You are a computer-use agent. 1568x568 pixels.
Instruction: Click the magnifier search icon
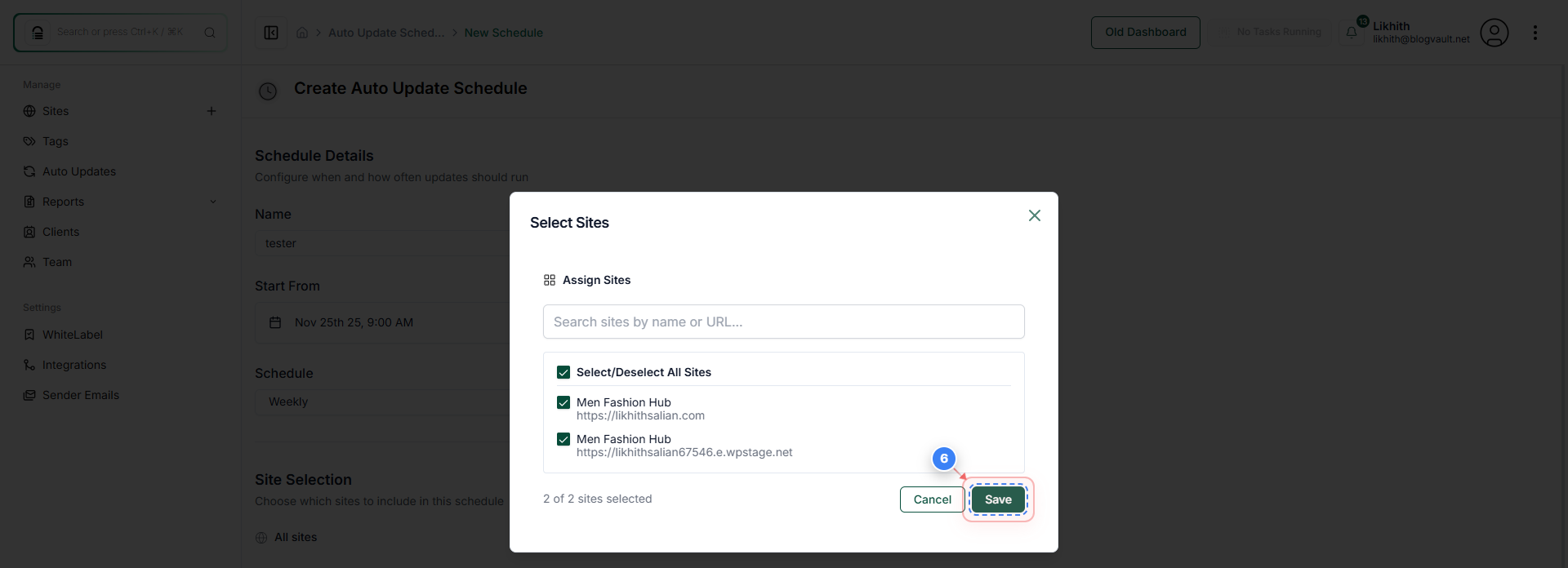pyautogui.click(x=210, y=33)
